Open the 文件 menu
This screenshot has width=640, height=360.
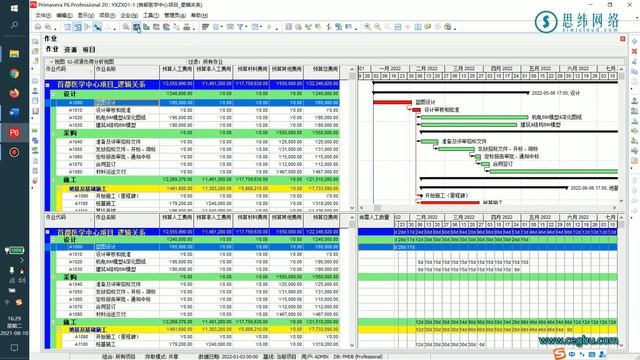tap(43, 15)
